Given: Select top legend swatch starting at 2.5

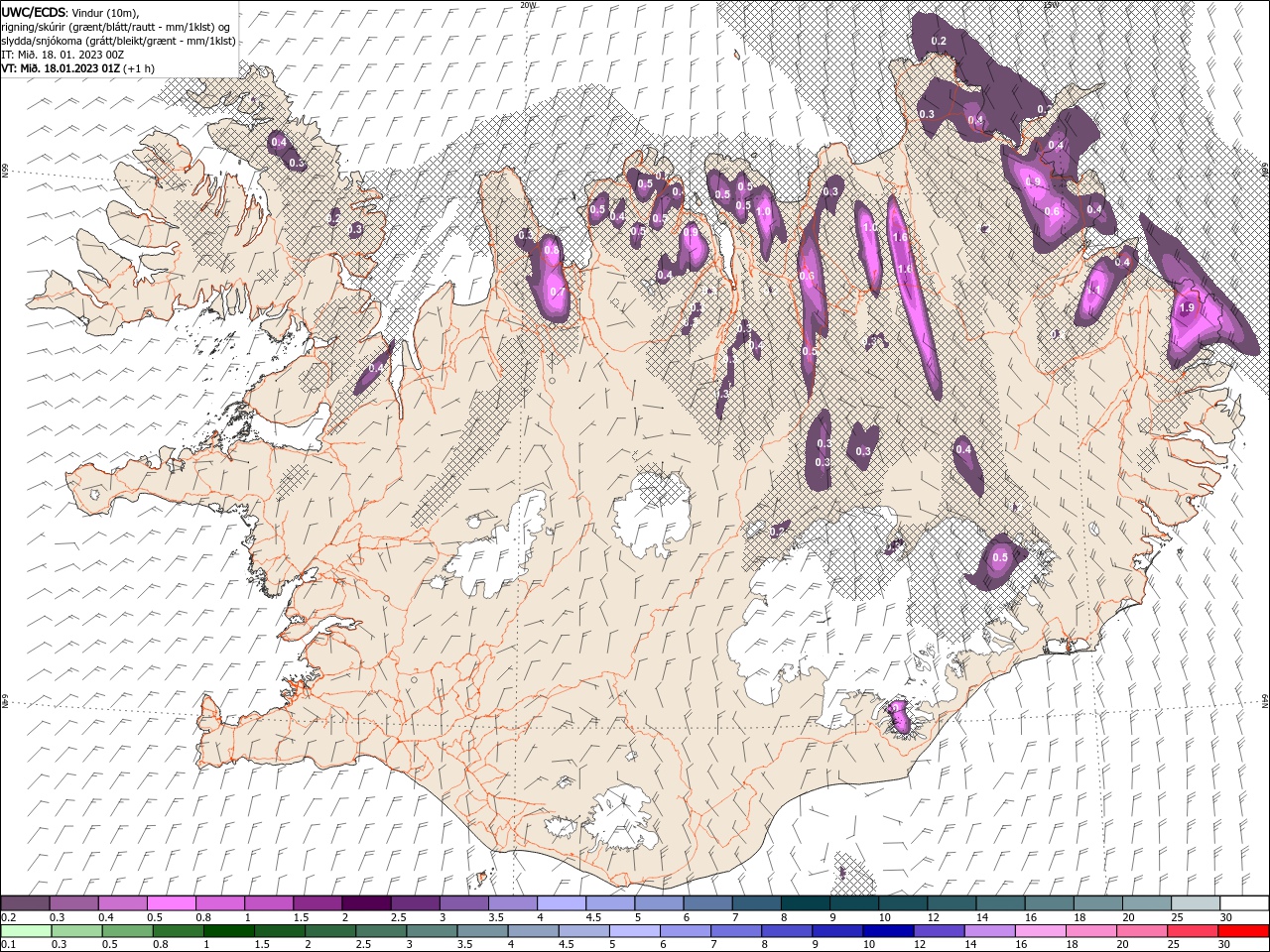Looking at the screenshot, I should 414,903.
